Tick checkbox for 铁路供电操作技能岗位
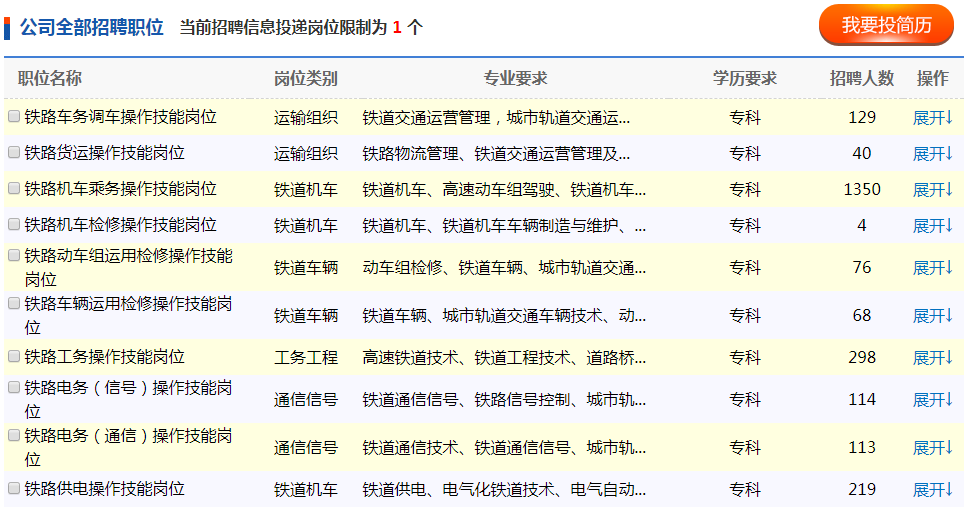This screenshot has height=510, width=965. coord(14,489)
